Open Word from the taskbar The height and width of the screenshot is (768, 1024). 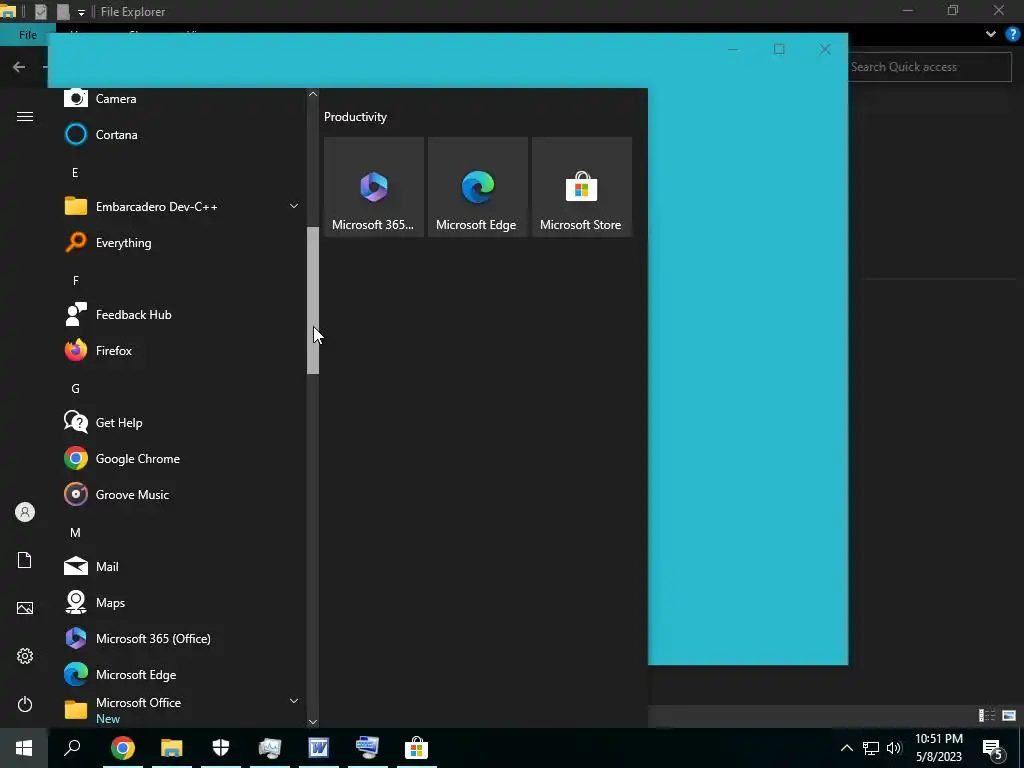point(319,748)
